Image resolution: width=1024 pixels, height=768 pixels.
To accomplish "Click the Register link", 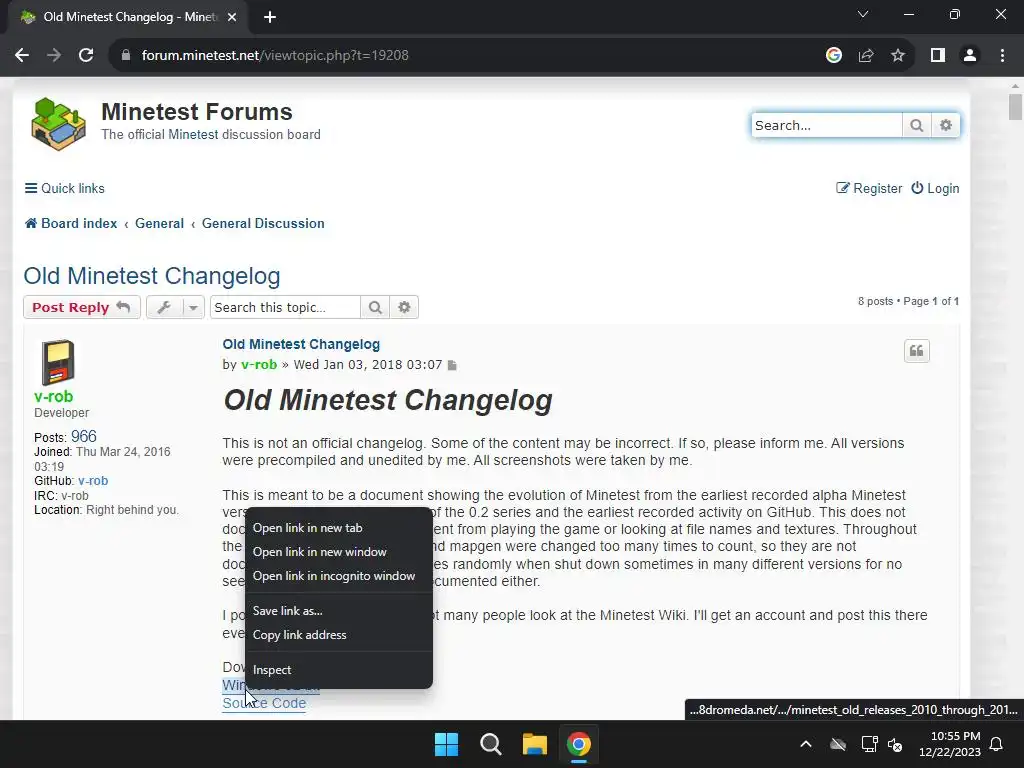I will 869,188.
